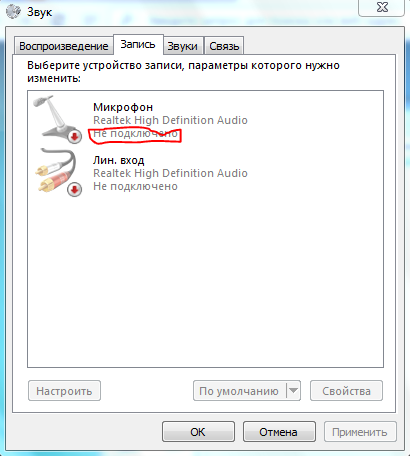Click the По умолчанию button
The image size is (410, 456).
click(x=239, y=390)
